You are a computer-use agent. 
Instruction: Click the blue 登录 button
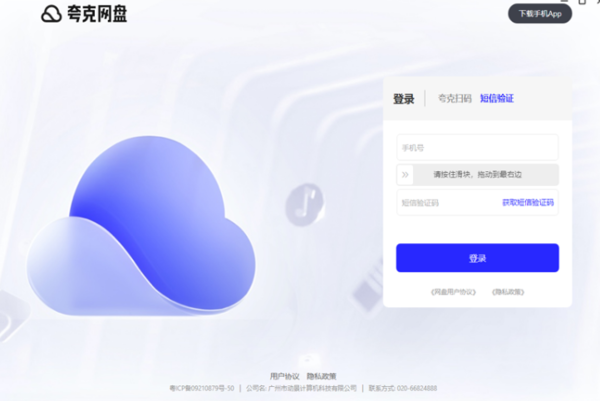[x=478, y=258]
